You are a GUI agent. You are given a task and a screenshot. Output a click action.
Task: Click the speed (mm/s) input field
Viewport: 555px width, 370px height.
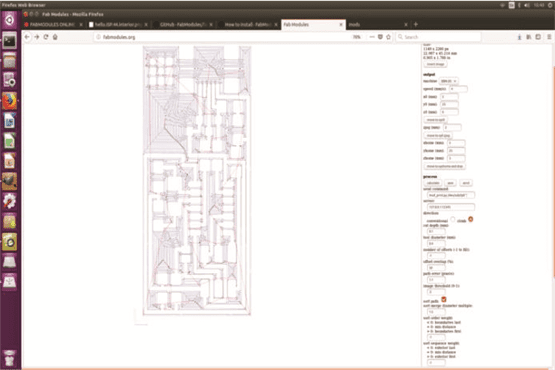pos(458,89)
